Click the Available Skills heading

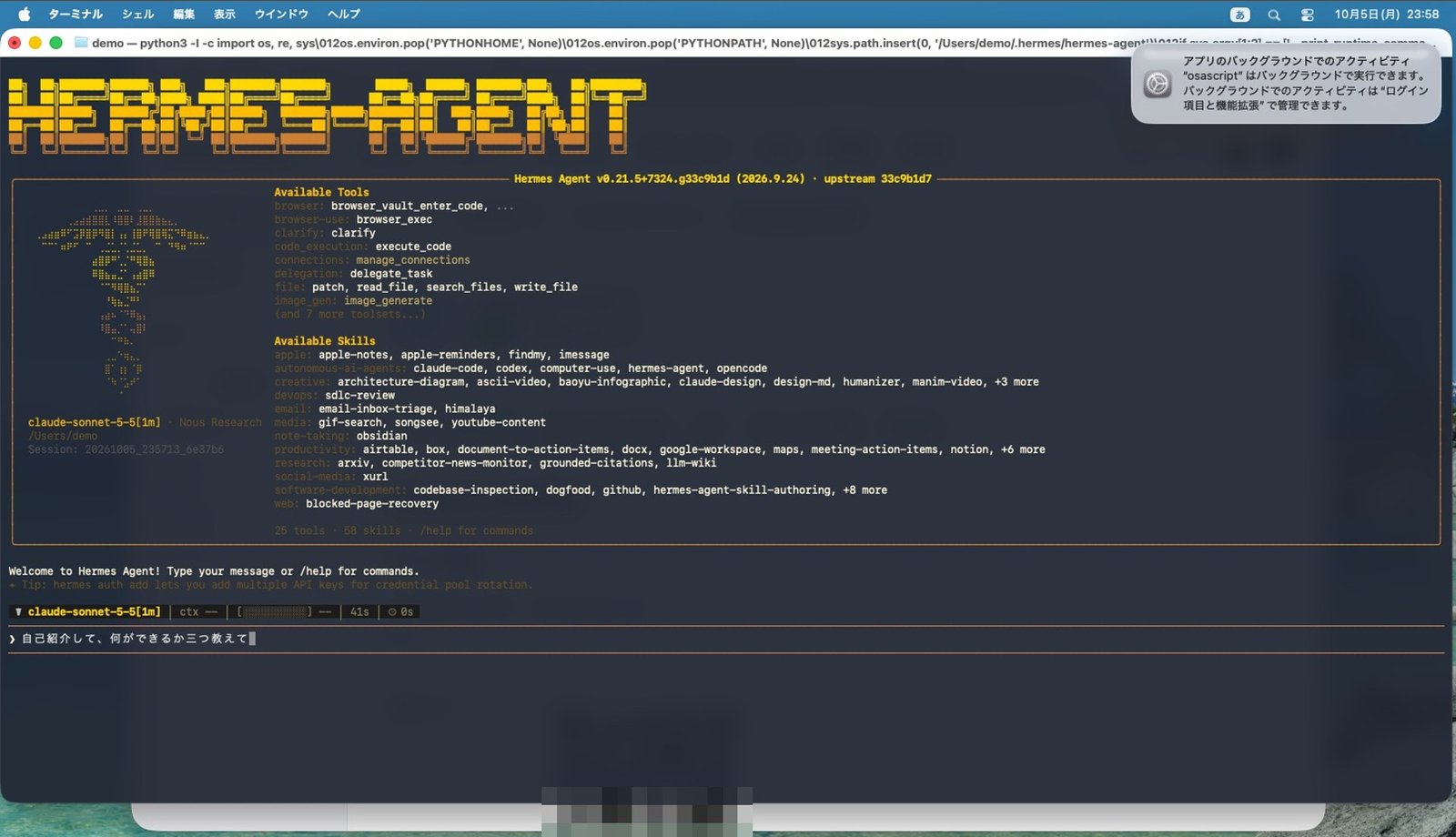point(324,341)
